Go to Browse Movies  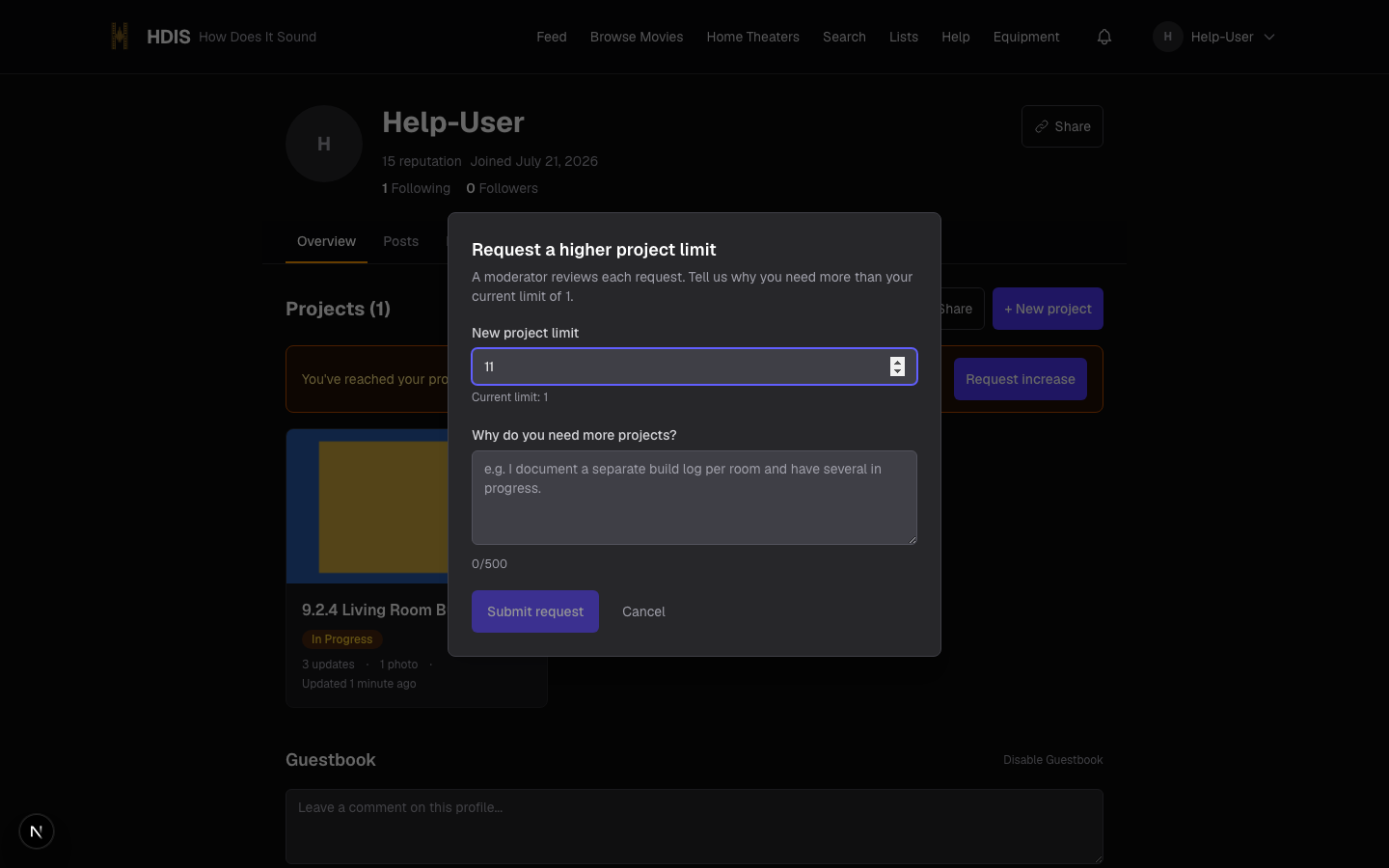[x=637, y=37]
